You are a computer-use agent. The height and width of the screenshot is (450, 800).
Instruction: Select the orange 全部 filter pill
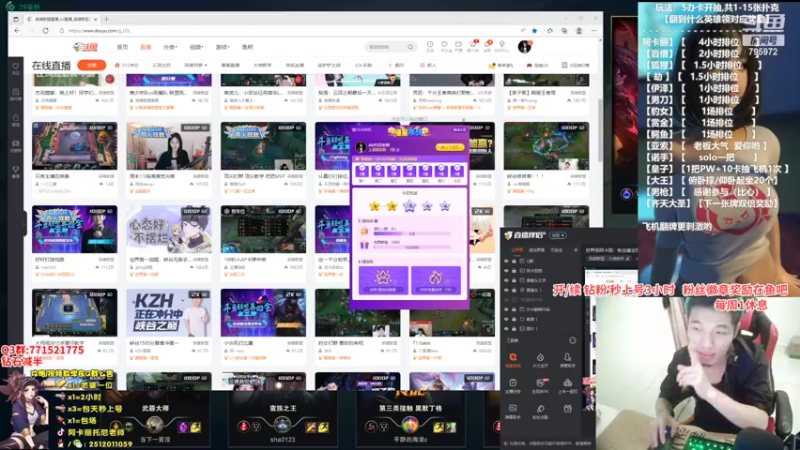click(x=92, y=65)
